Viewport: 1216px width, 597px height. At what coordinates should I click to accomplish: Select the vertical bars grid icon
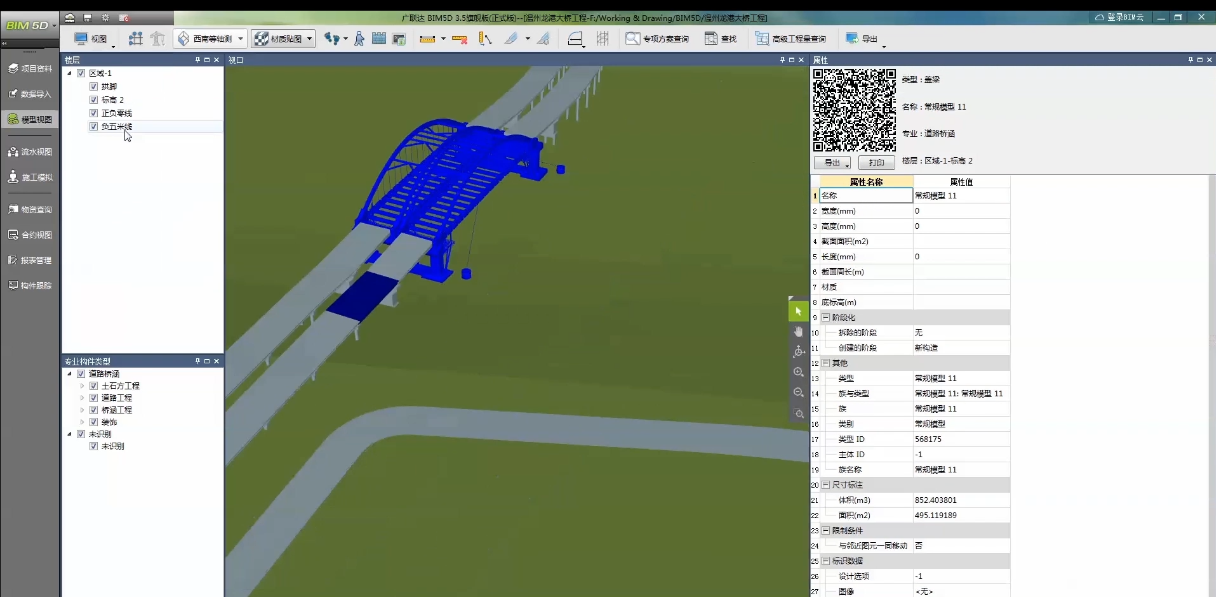[603, 38]
